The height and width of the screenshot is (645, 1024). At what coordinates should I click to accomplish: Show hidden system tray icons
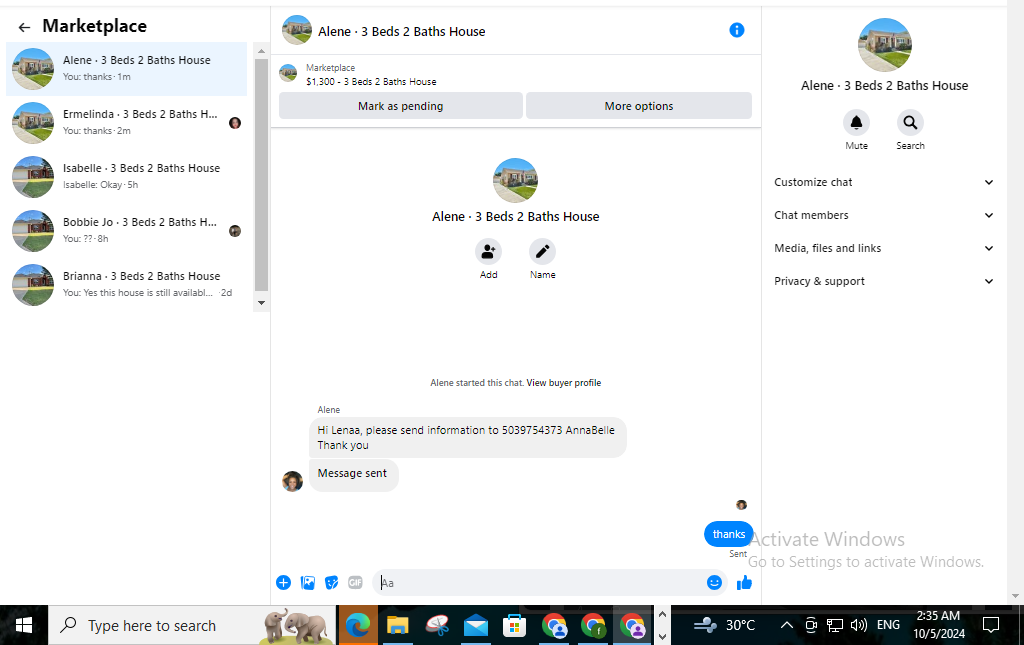(x=787, y=625)
